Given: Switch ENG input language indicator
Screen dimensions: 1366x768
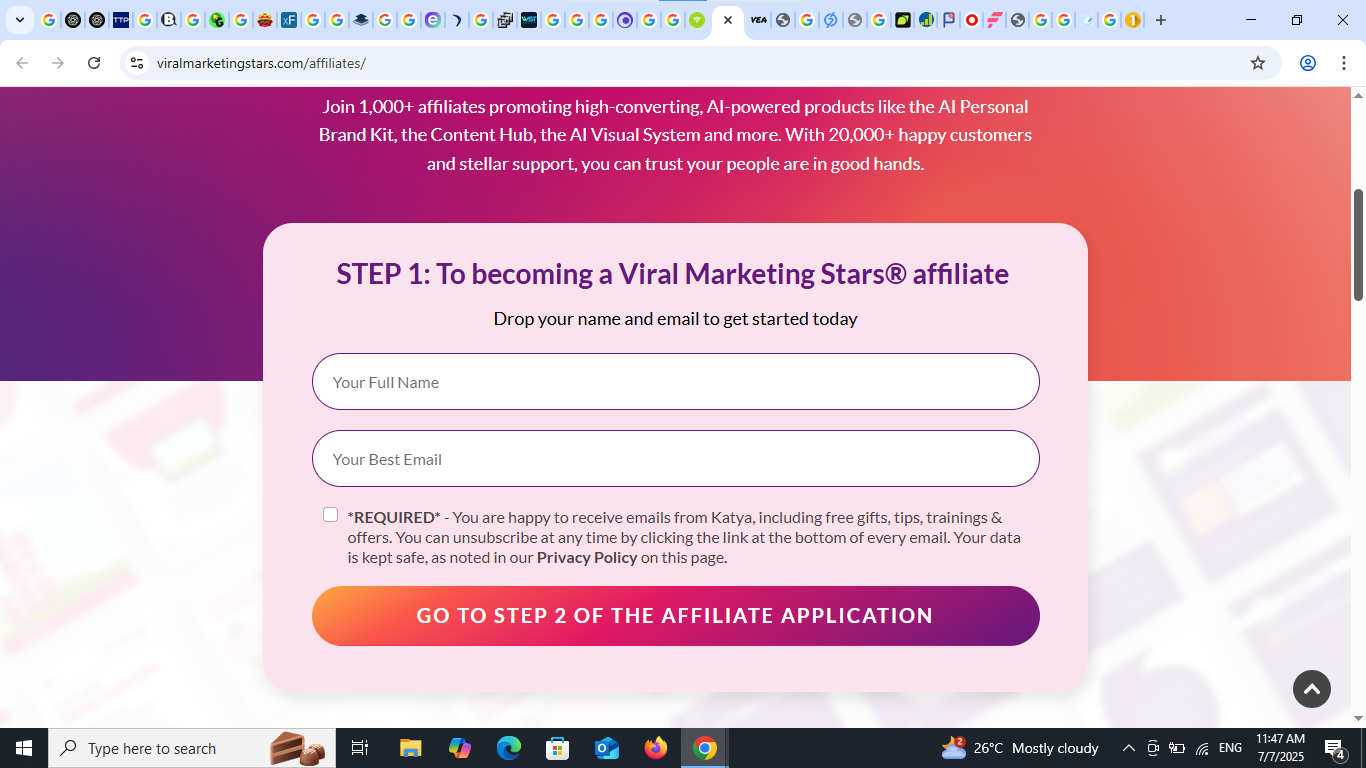Looking at the screenshot, I should pos(1231,748).
